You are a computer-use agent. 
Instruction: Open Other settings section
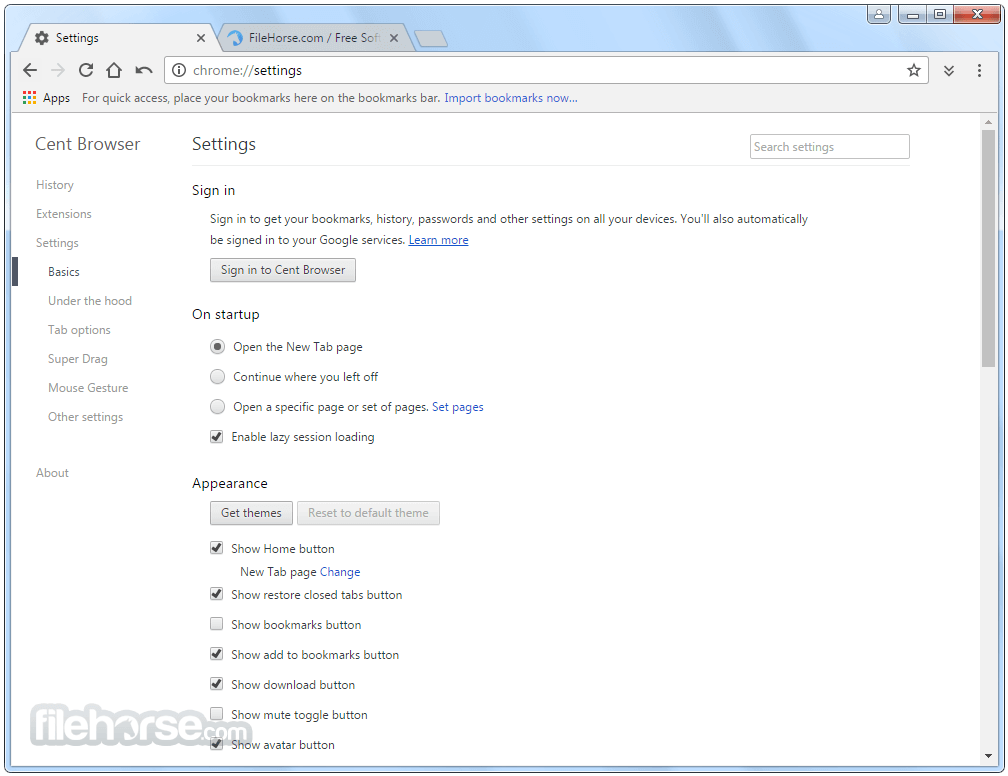86,417
